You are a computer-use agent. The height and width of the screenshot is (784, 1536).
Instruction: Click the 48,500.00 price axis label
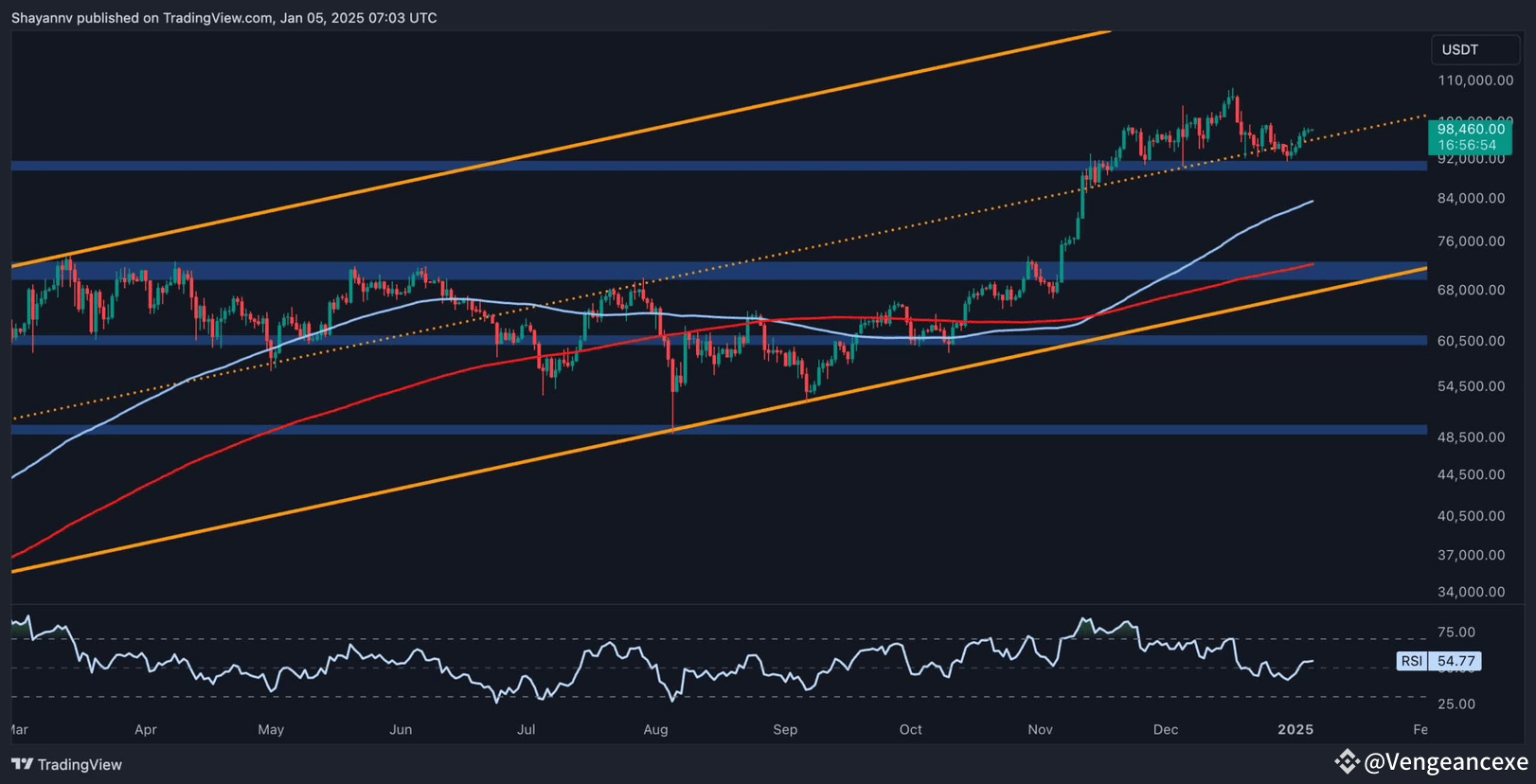coord(1471,437)
